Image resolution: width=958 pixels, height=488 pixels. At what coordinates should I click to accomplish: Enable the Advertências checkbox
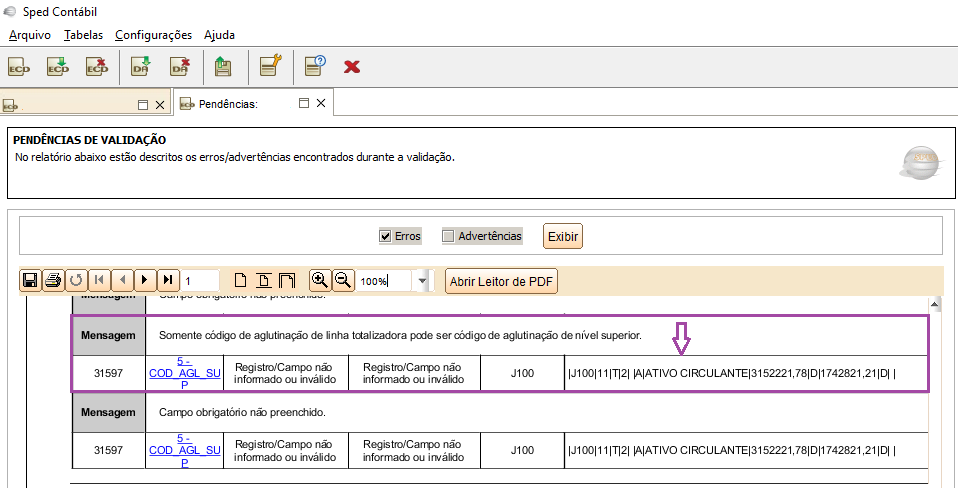click(448, 236)
